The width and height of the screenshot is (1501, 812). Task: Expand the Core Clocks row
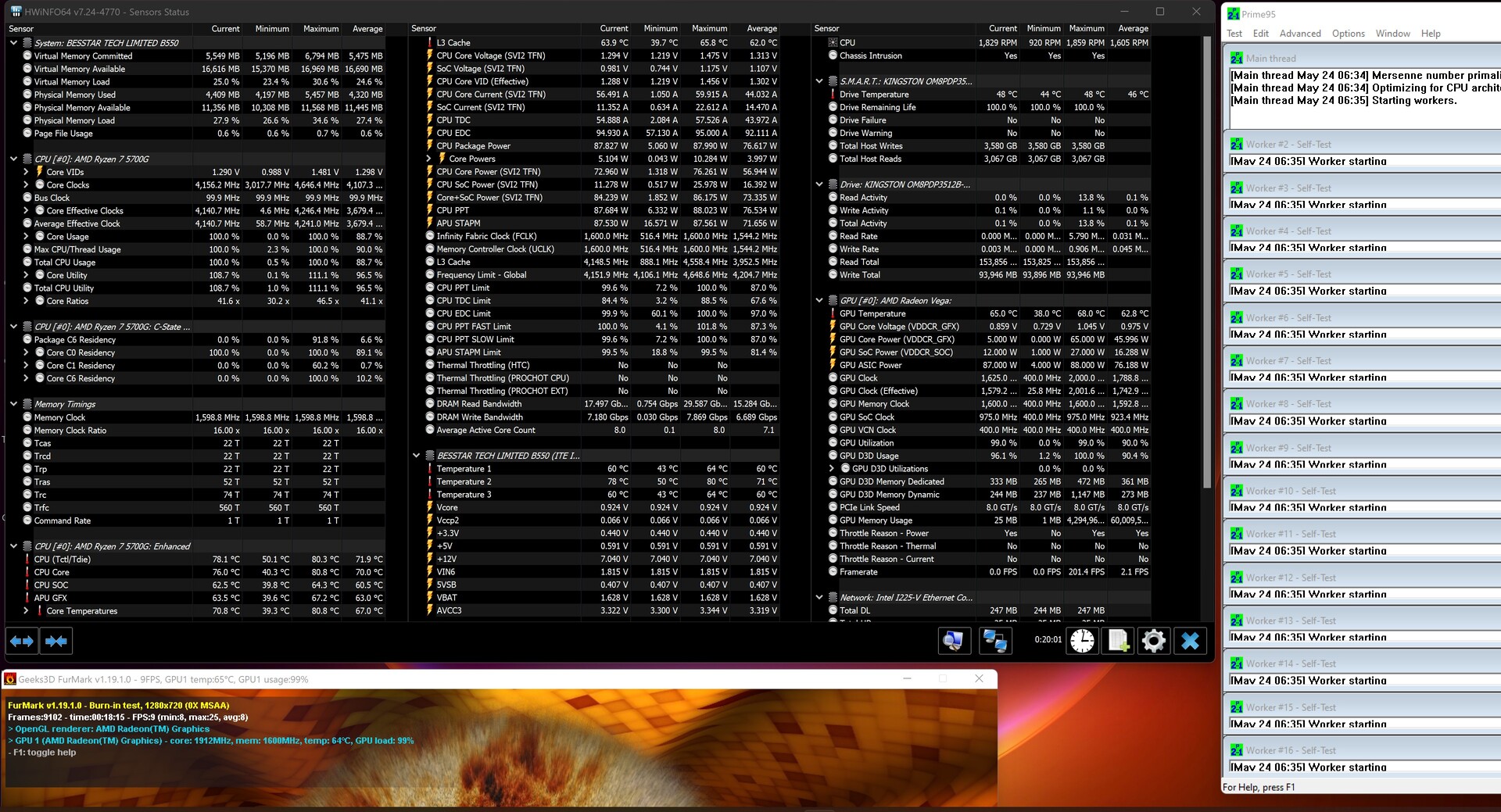(26, 185)
